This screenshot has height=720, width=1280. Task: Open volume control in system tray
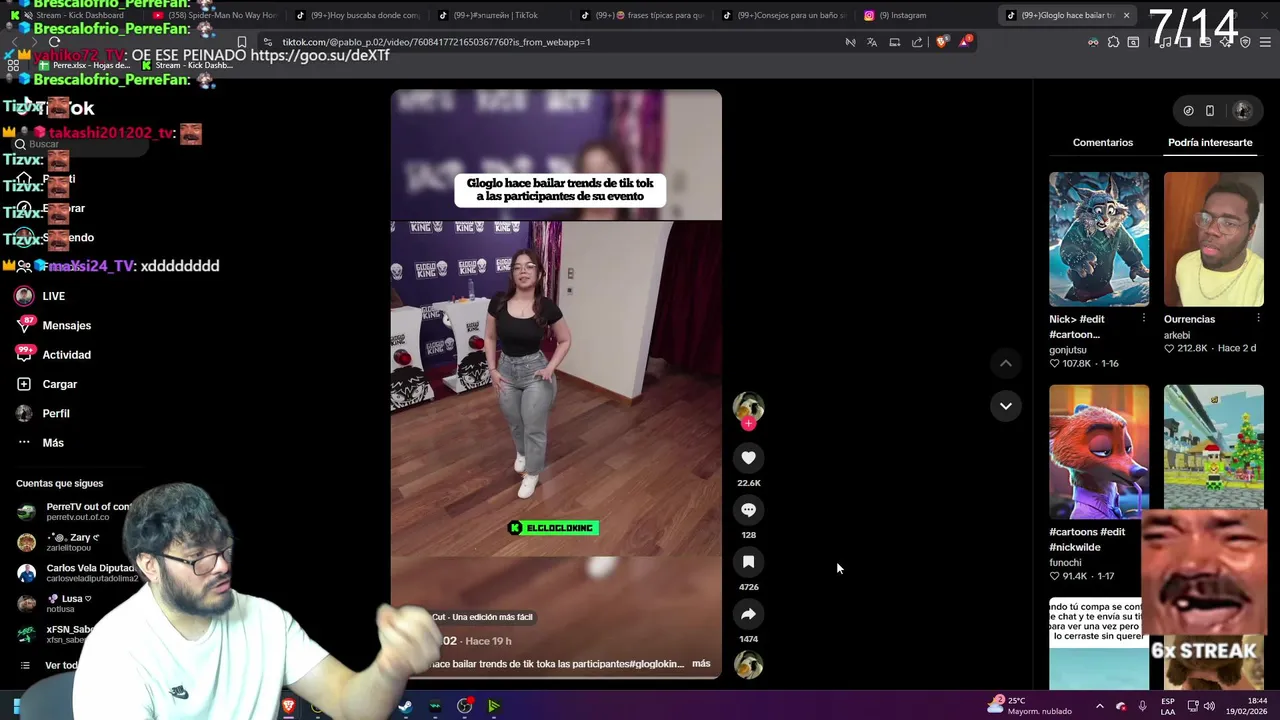[x=1209, y=706]
